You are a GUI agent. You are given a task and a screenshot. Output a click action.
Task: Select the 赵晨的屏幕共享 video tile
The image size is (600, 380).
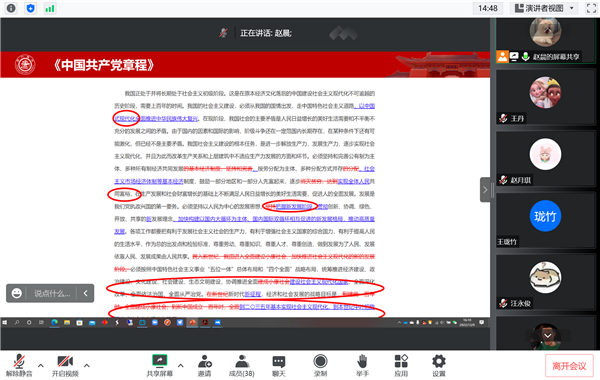[x=545, y=41]
